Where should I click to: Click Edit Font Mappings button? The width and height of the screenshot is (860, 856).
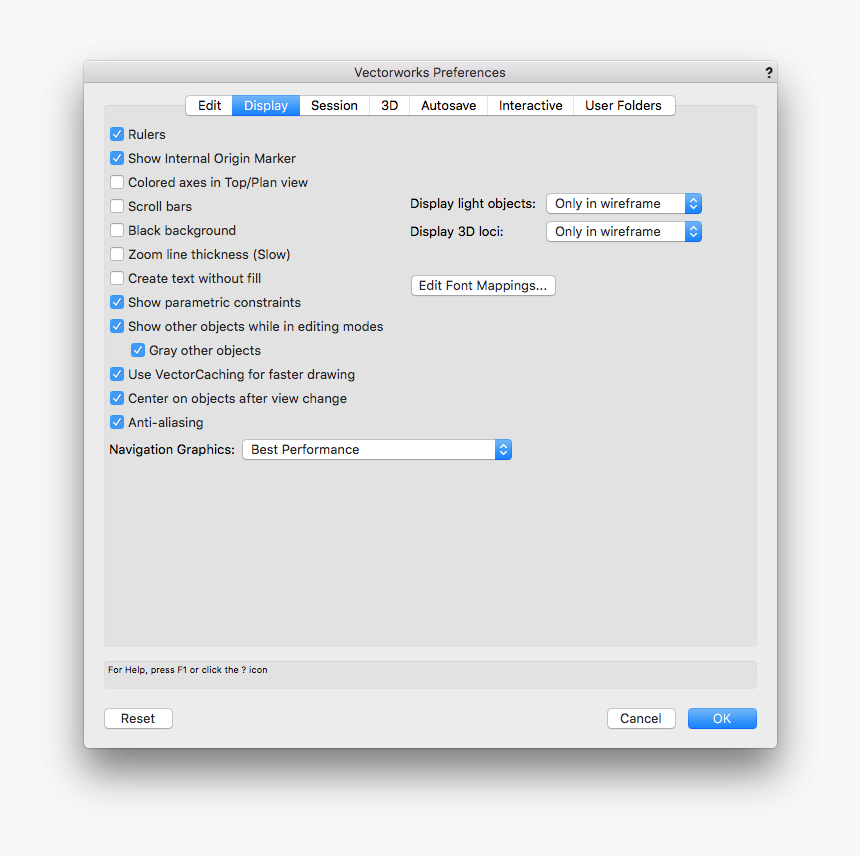(483, 286)
